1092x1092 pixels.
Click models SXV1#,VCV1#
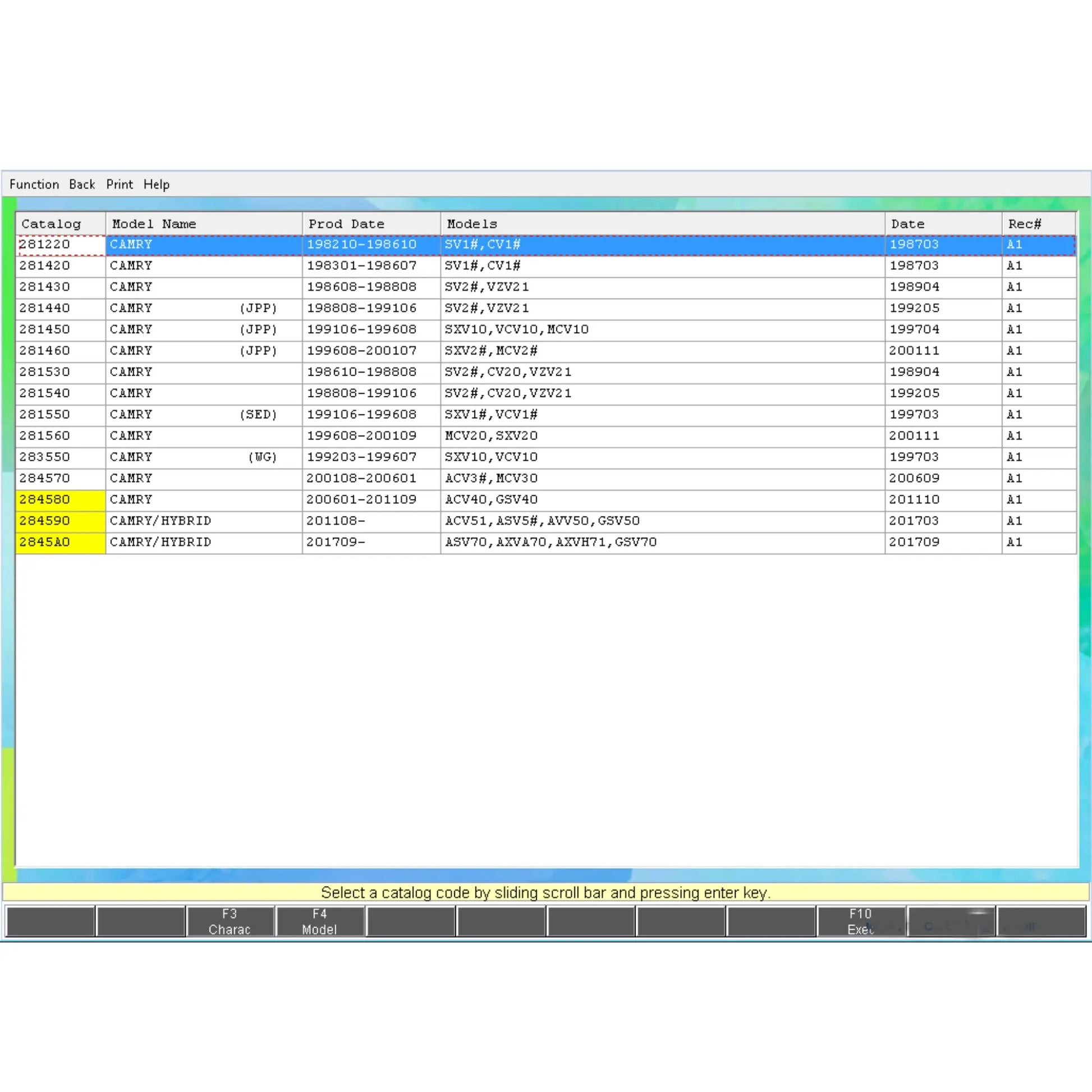491,415
